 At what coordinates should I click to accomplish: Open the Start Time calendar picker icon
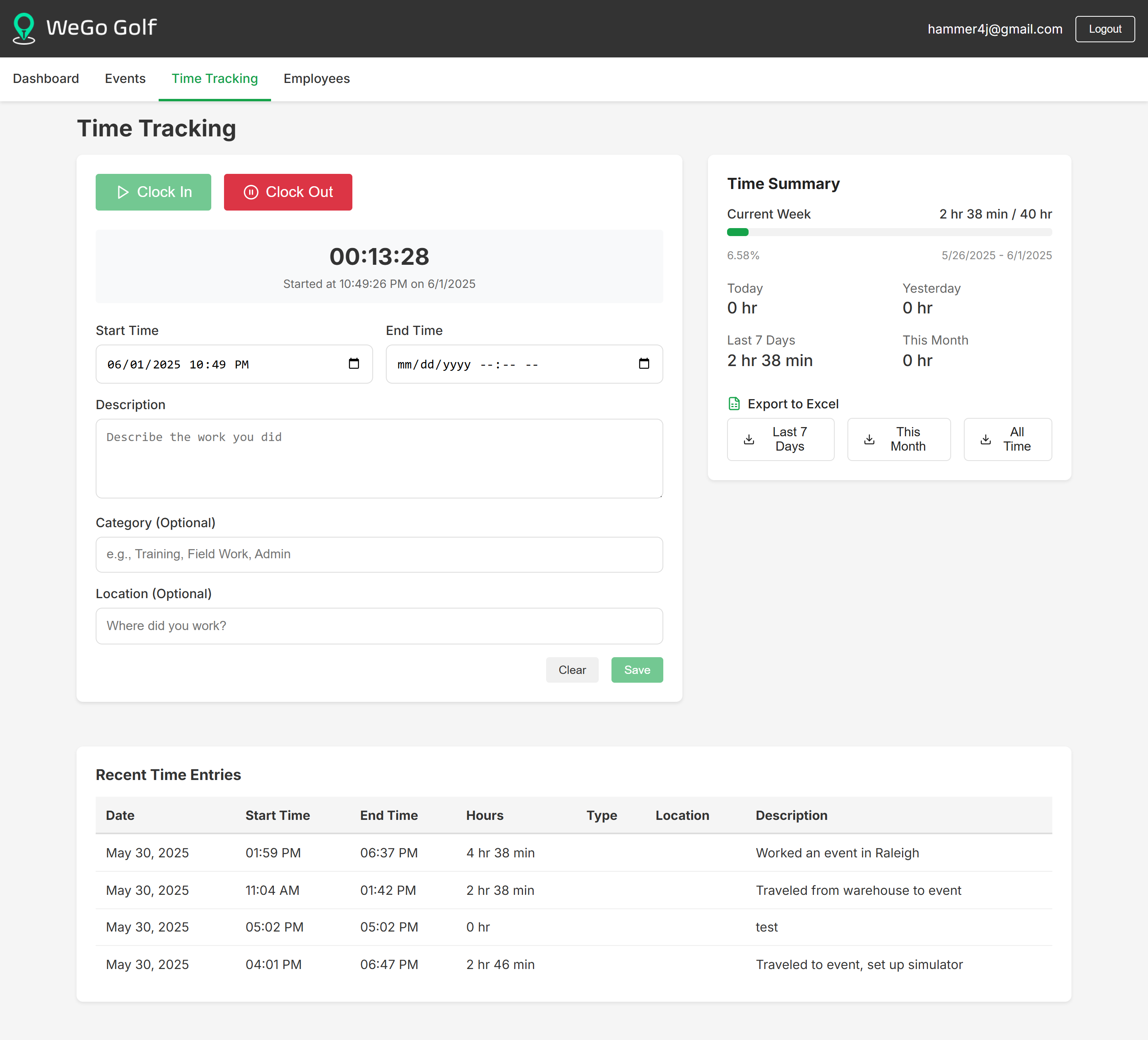click(354, 363)
